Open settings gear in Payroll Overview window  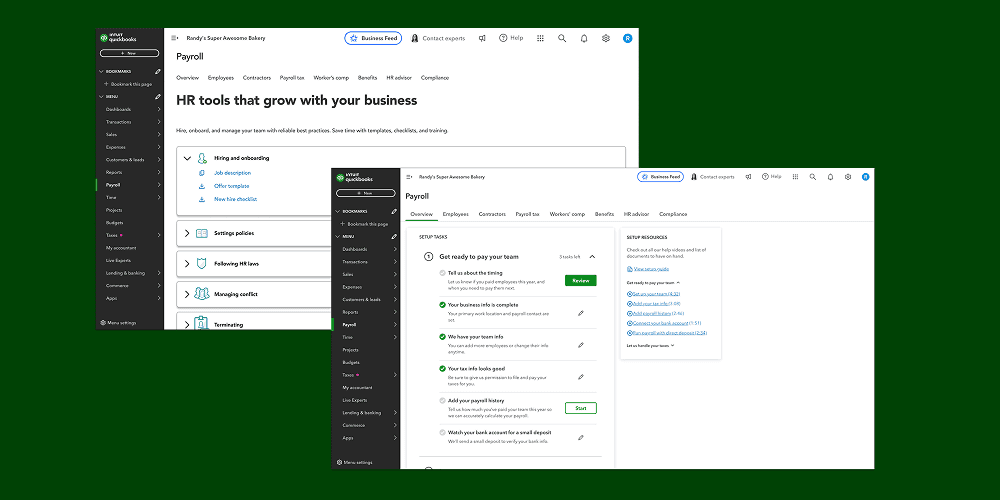(848, 177)
